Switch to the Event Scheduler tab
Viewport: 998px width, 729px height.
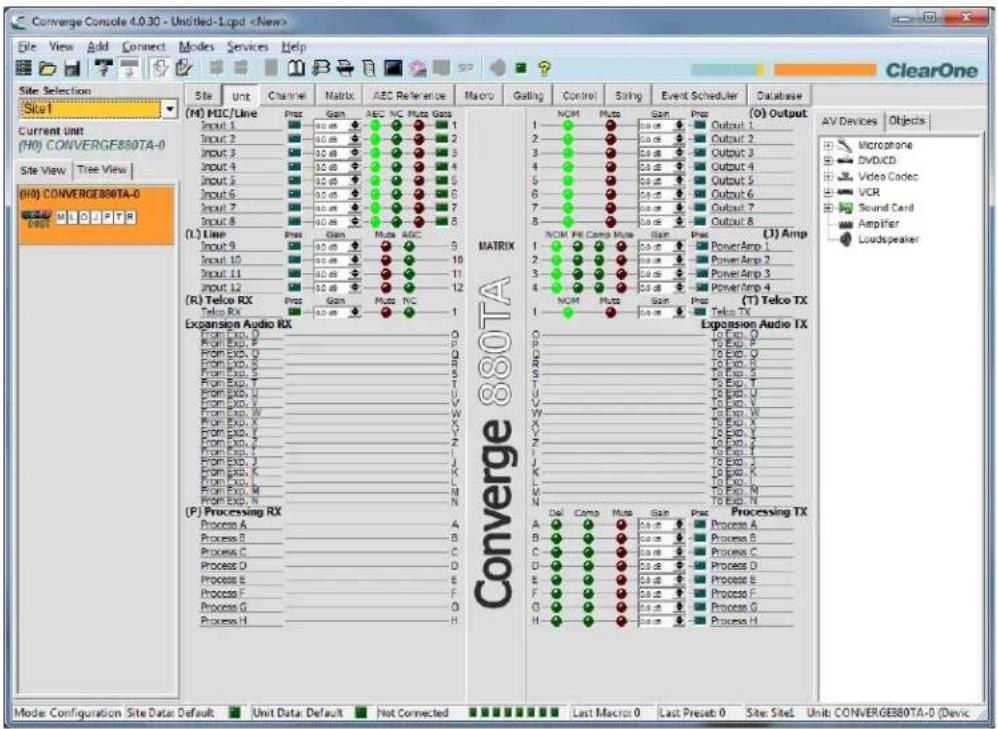[699, 96]
